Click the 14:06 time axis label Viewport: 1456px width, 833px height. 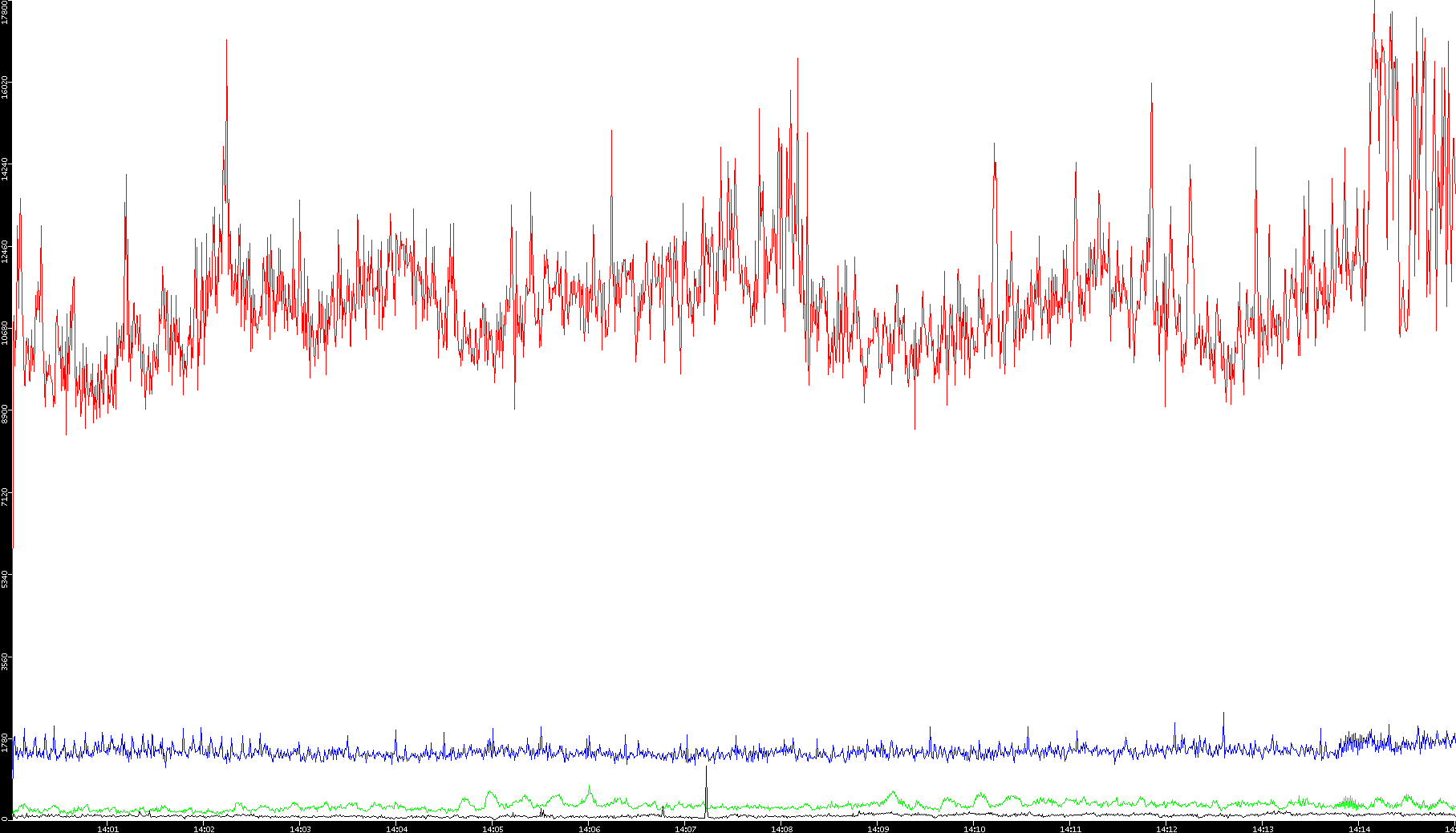(589, 829)
